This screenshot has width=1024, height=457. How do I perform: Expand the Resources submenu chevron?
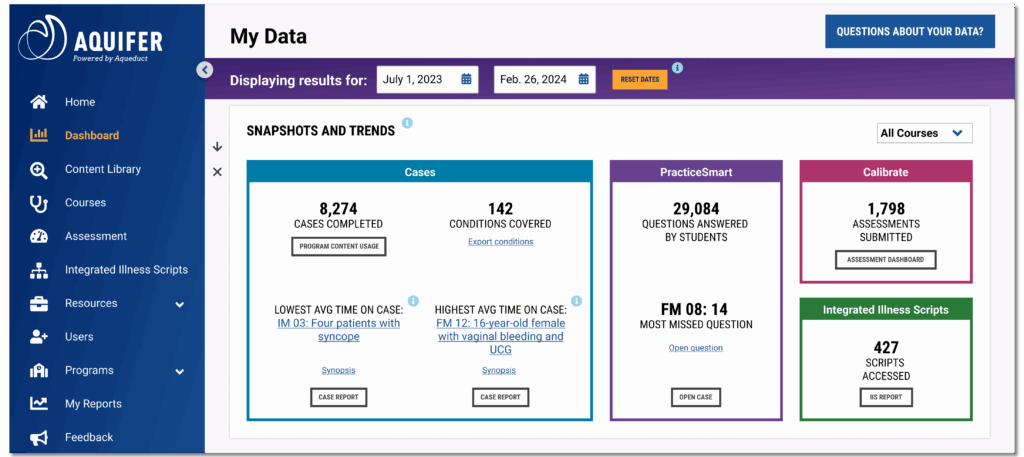tap(180, 304)
